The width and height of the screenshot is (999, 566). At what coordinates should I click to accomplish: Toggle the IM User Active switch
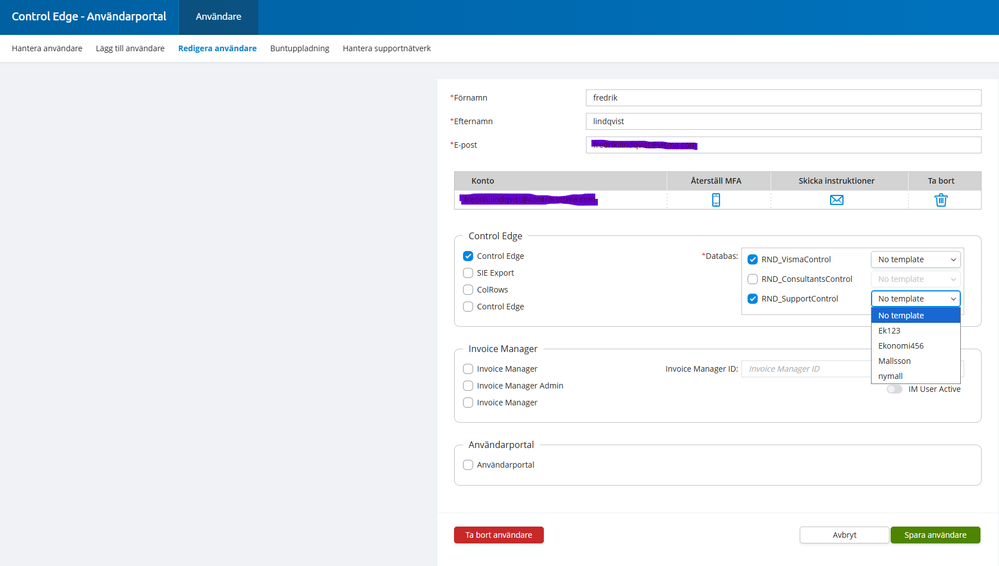coord(894,389)
